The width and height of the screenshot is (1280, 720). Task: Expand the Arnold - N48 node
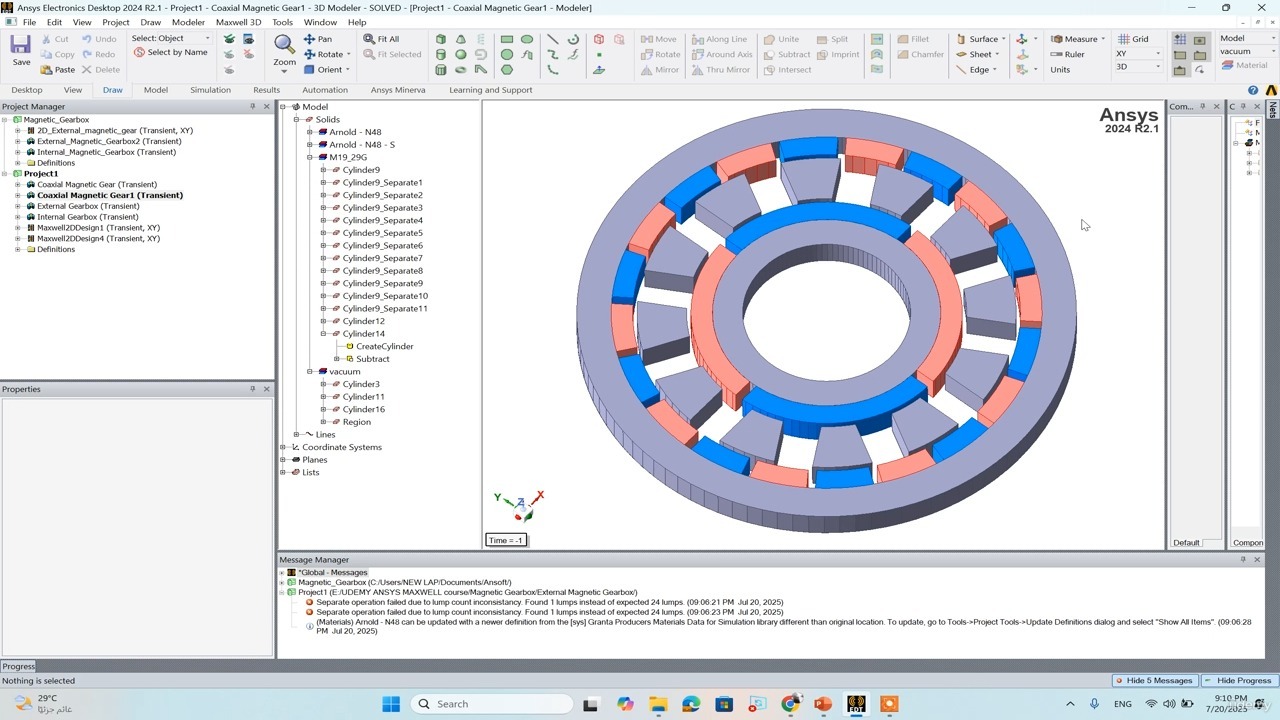[310, 132]
